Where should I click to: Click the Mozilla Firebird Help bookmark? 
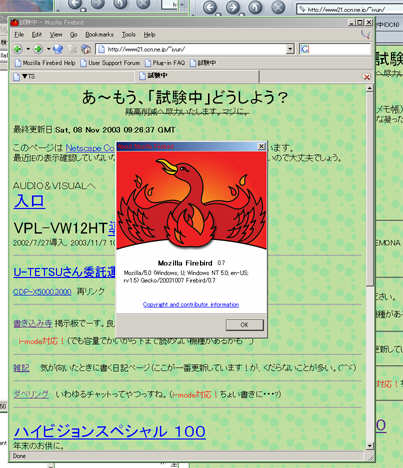[45, 63]
